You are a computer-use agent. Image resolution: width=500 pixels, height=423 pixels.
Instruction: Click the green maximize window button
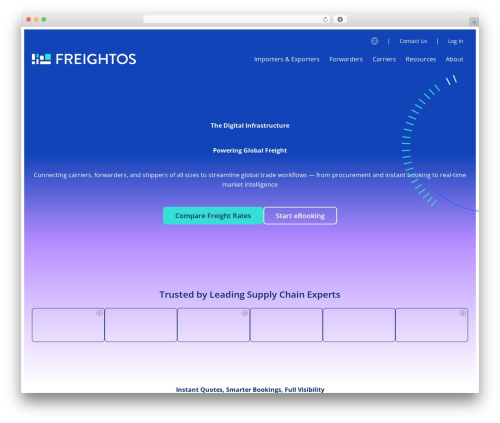(44, 19)
